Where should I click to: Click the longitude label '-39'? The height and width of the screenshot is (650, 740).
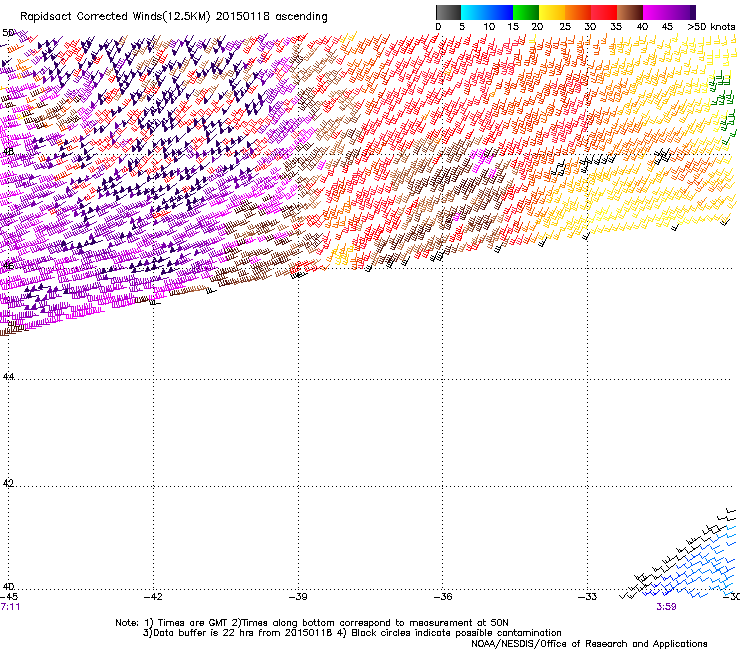(x=298, y=597)
